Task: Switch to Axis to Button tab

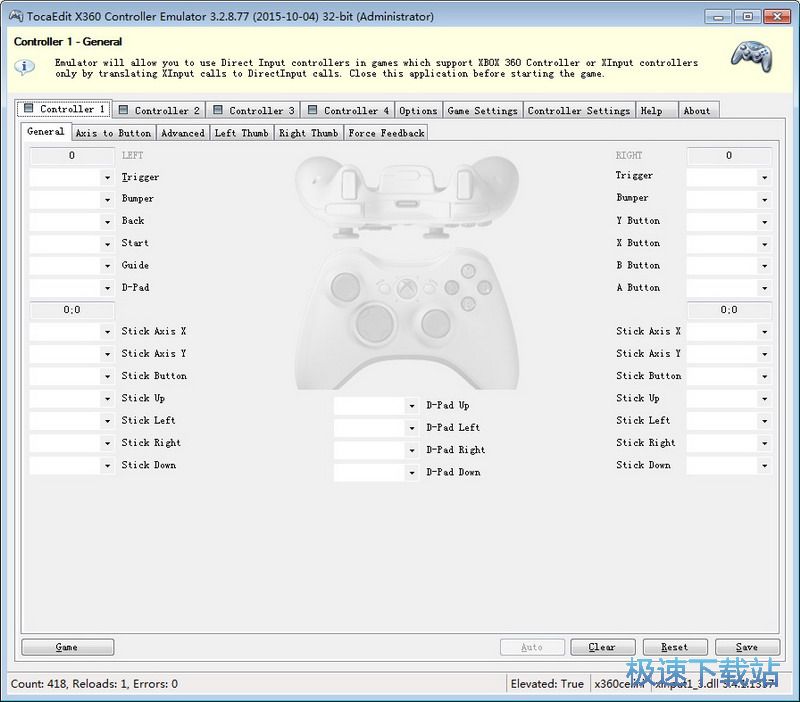Action: click(x=113, y=133)
